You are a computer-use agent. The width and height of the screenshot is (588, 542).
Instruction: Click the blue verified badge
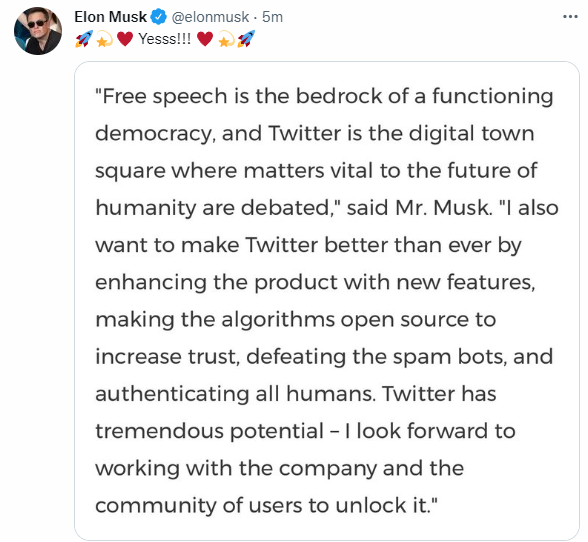pyautogui.click(x=159, y=17)
